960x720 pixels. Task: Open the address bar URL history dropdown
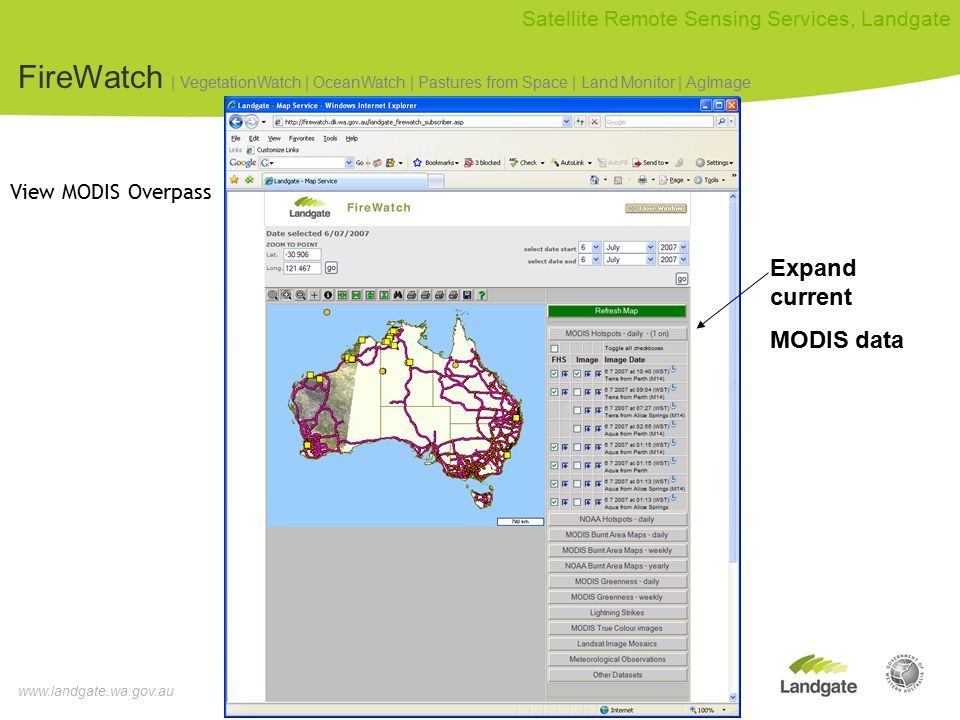point(566,122)
